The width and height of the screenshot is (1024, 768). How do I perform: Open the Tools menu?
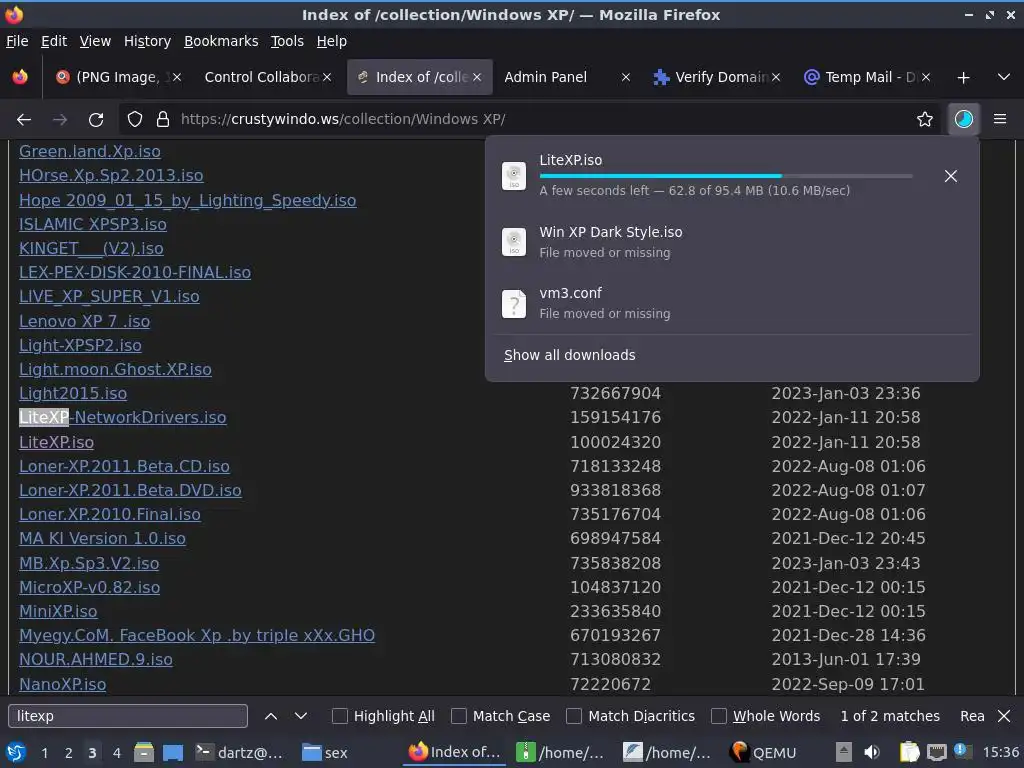click(287, 41)
